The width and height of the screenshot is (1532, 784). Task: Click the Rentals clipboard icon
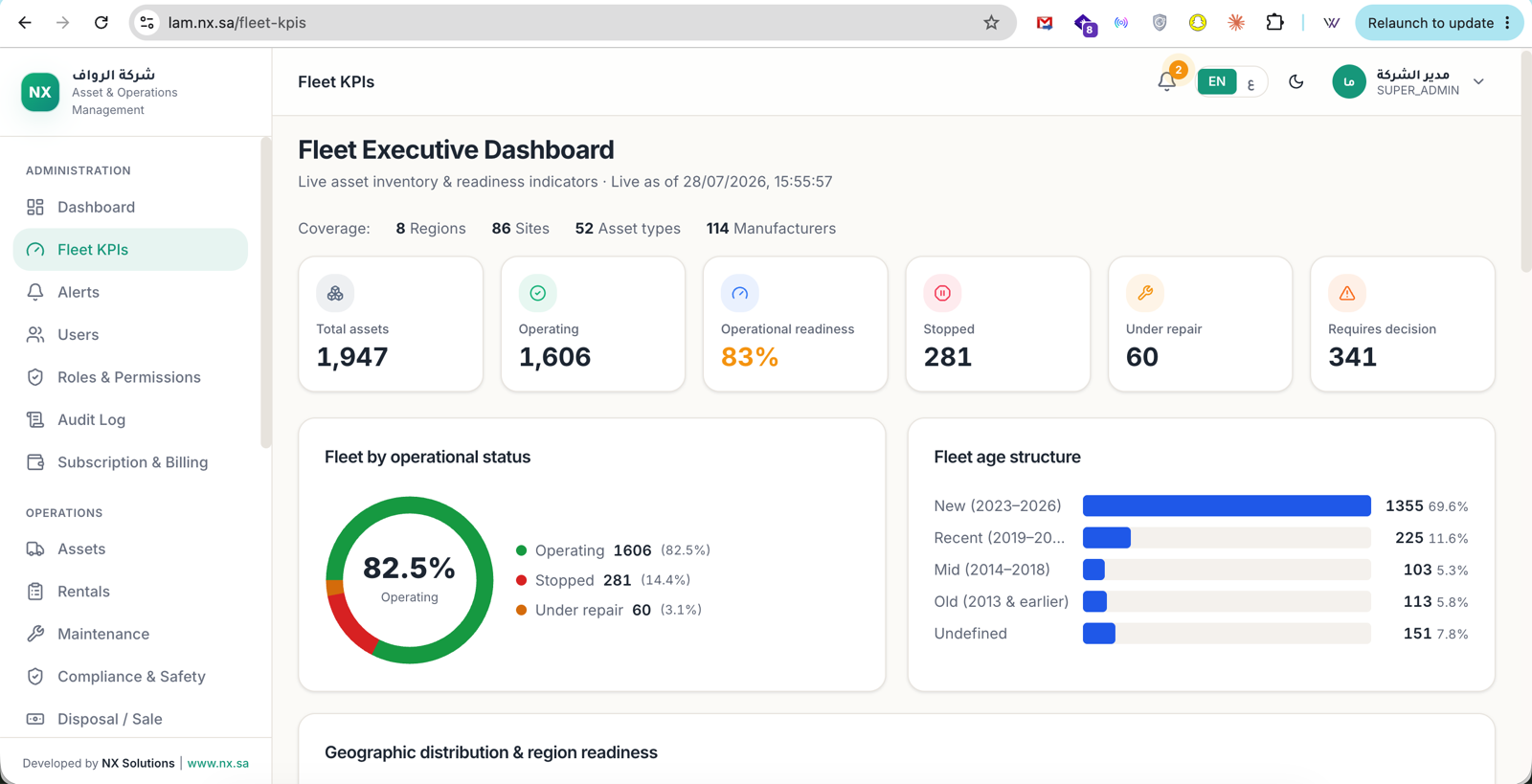pos(35,592)
